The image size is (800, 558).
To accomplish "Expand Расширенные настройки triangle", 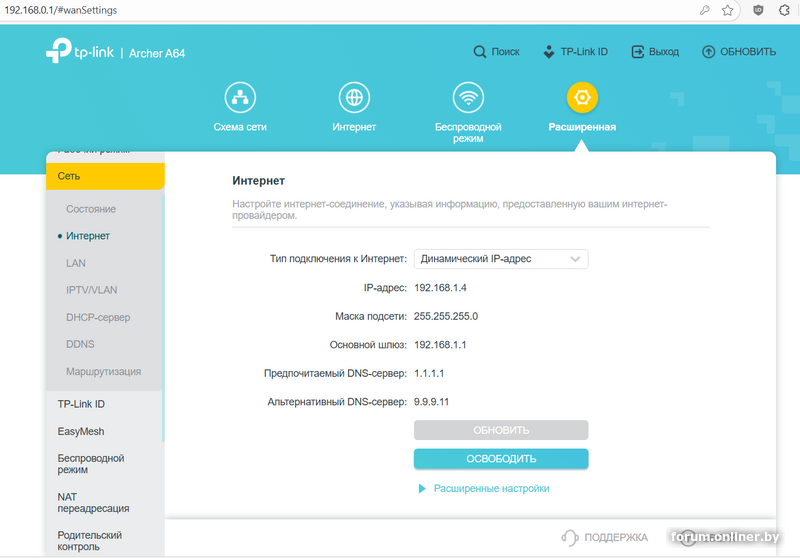I will pos(422,489).
